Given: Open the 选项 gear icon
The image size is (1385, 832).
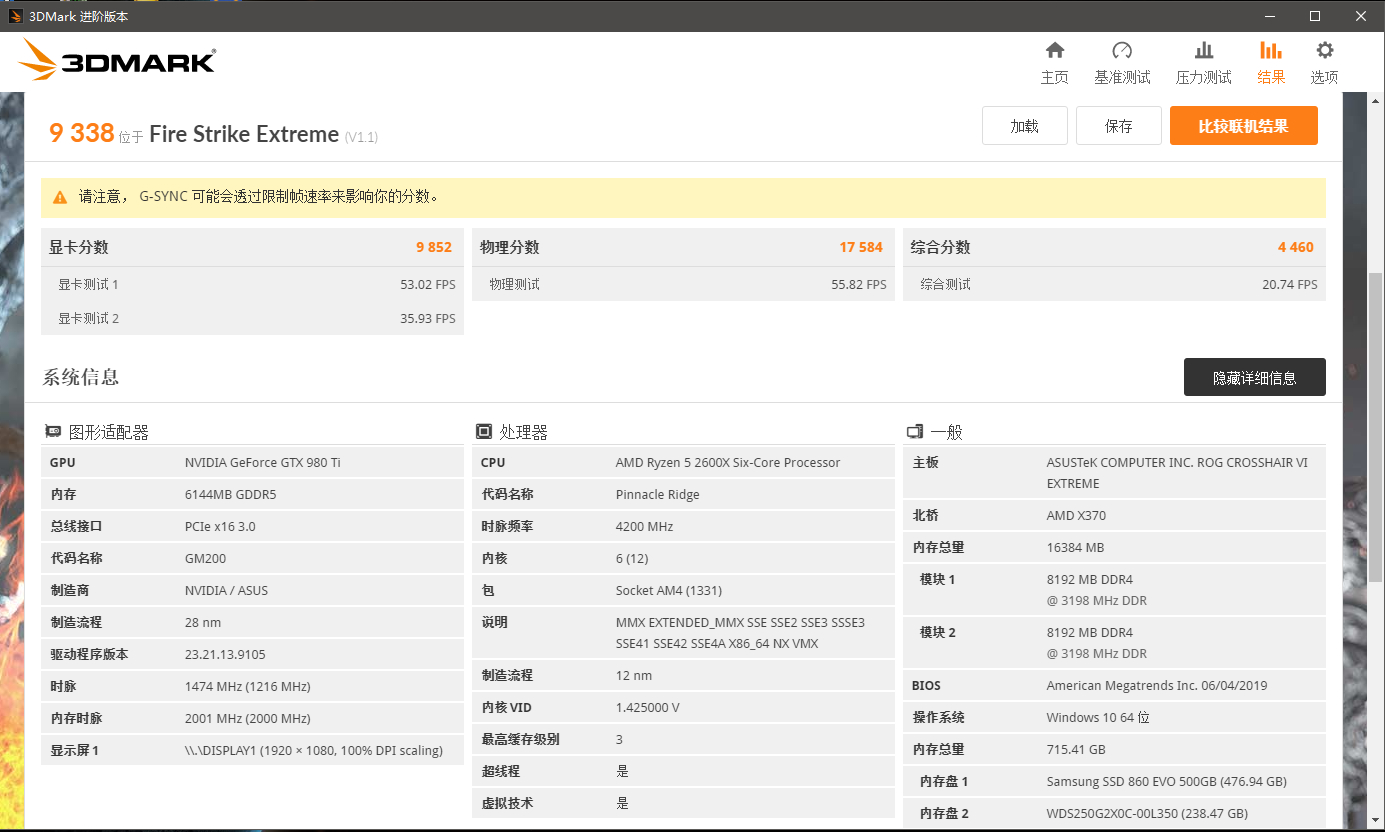Looking at the screenshot, I should click(1325, 51).
